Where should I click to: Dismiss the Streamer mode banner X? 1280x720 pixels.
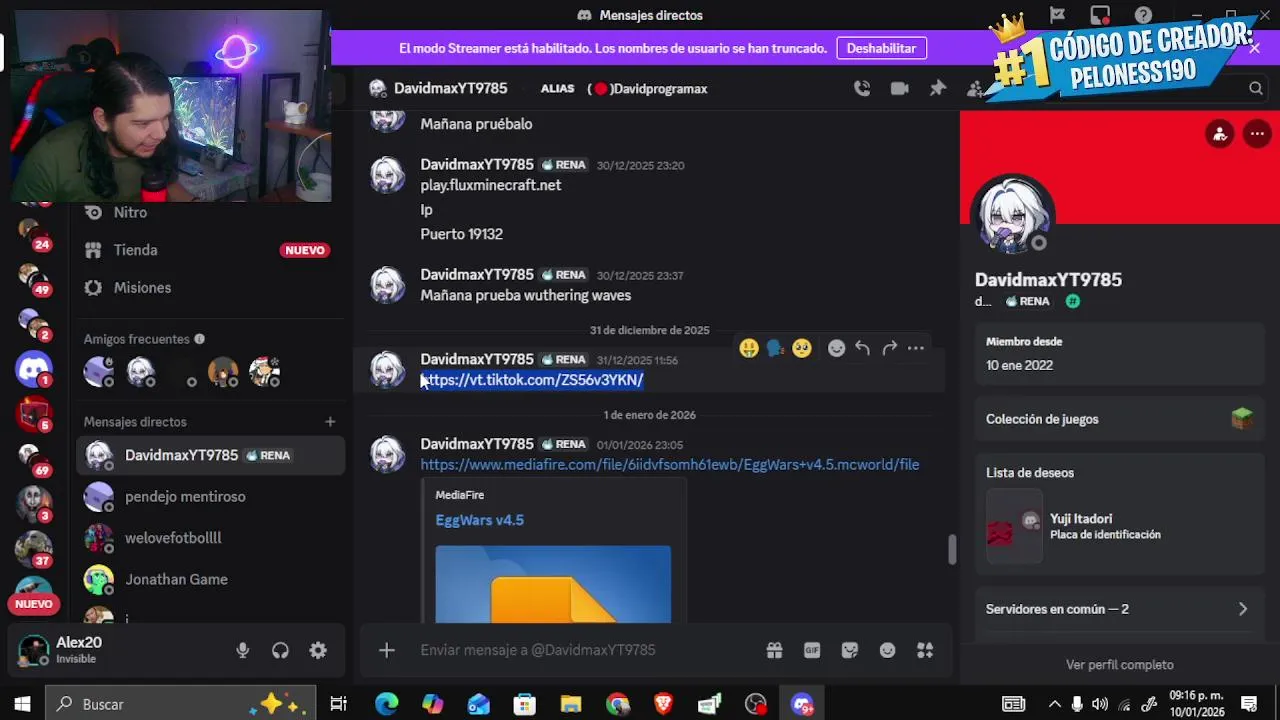[x=1254, y=48]
